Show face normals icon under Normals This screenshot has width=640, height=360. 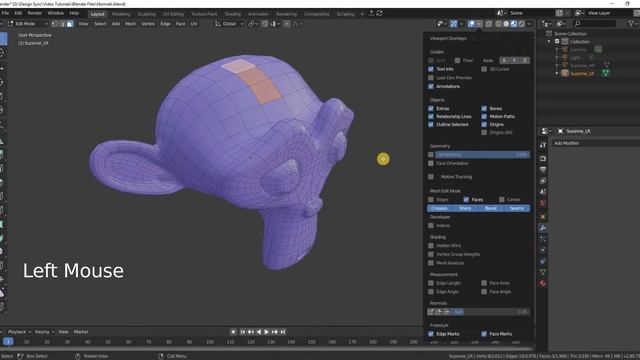tap(446, 312)
